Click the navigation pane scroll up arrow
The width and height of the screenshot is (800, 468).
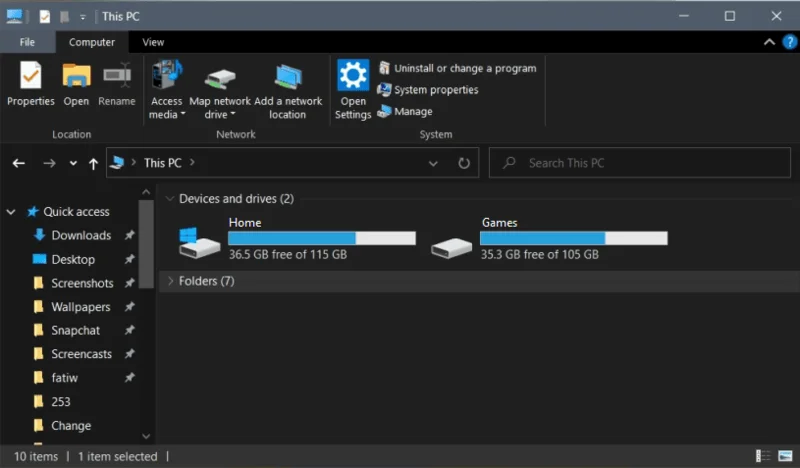point(146,192)
